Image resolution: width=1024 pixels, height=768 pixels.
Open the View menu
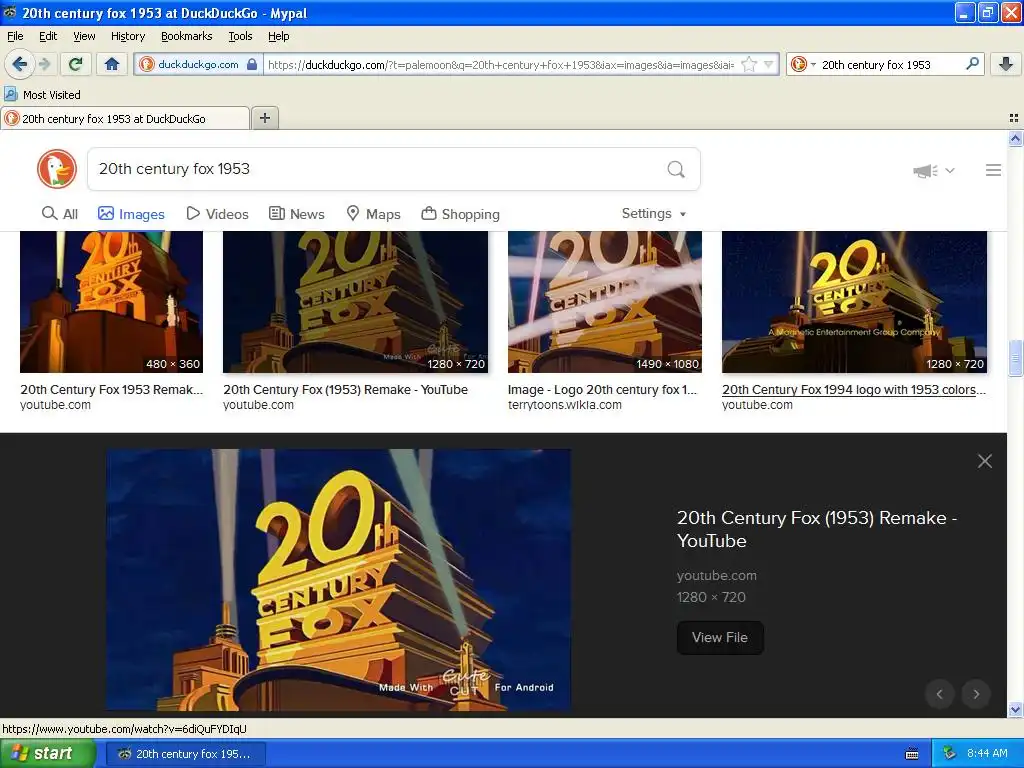pyautogui.click(x=84, y=36)
